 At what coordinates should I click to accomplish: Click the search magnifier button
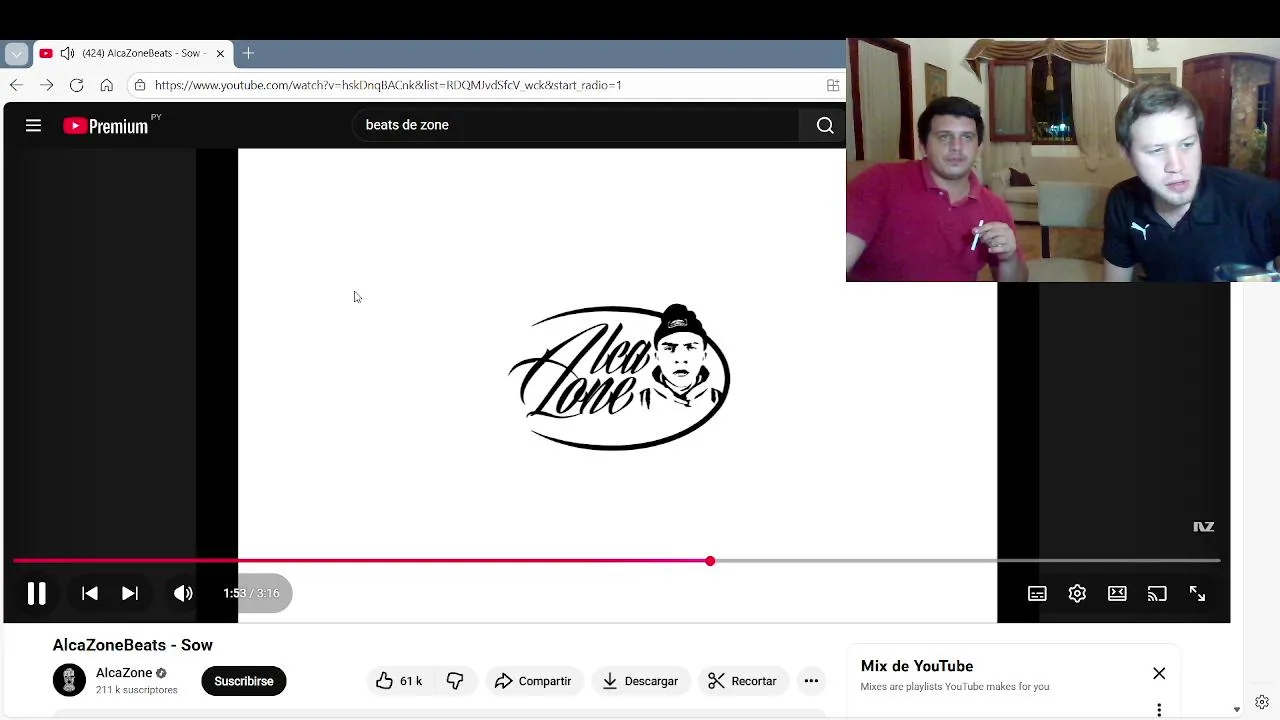pyautogui.click(x=825, y=125)
